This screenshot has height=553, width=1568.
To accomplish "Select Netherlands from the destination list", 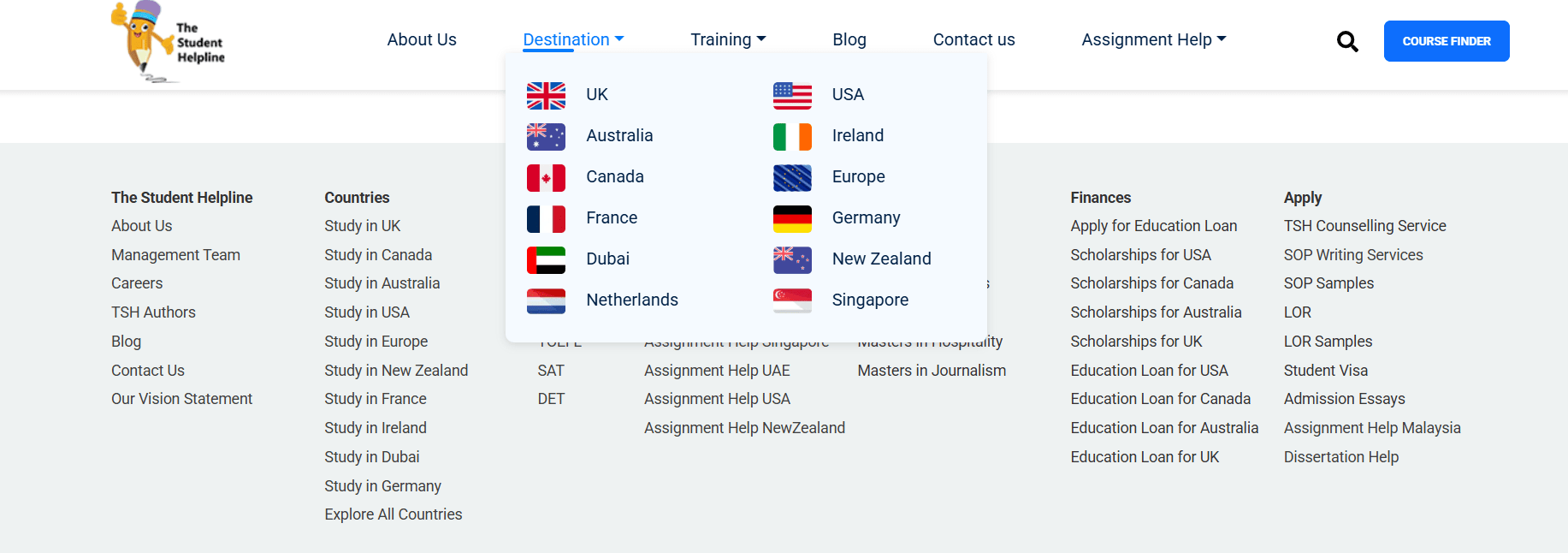I will click(x=631, y=300).
